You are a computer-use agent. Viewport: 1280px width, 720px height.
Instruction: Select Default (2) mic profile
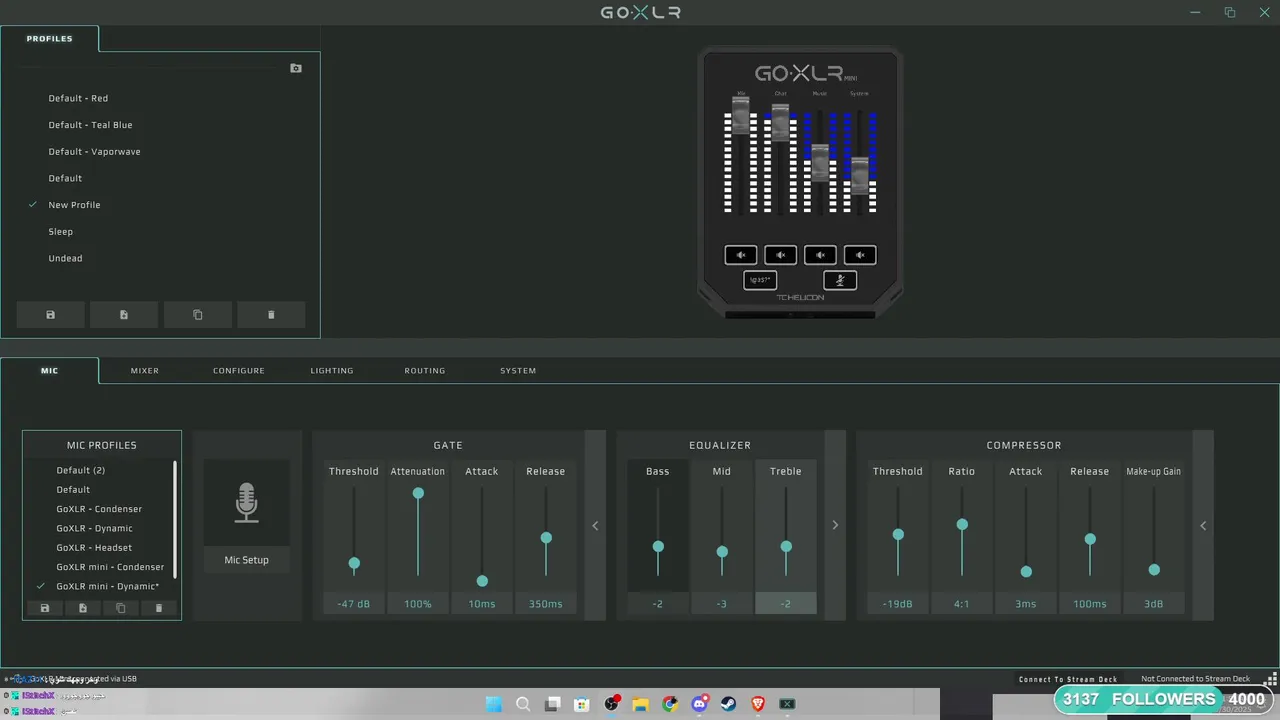pos(81,470)
